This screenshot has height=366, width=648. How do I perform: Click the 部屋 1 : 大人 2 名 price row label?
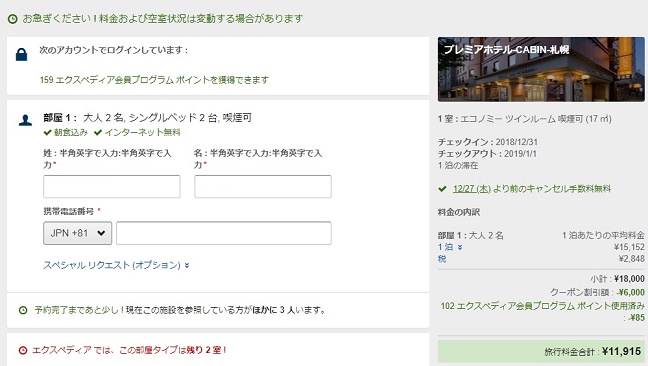pos(471,235)
